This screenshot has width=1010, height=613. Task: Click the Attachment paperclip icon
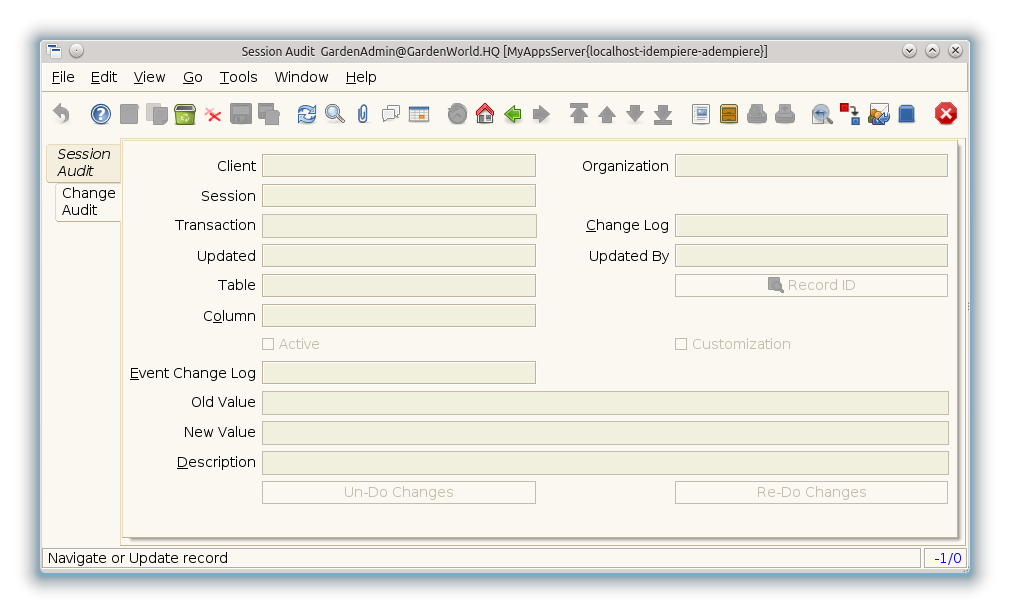(363, 114)
